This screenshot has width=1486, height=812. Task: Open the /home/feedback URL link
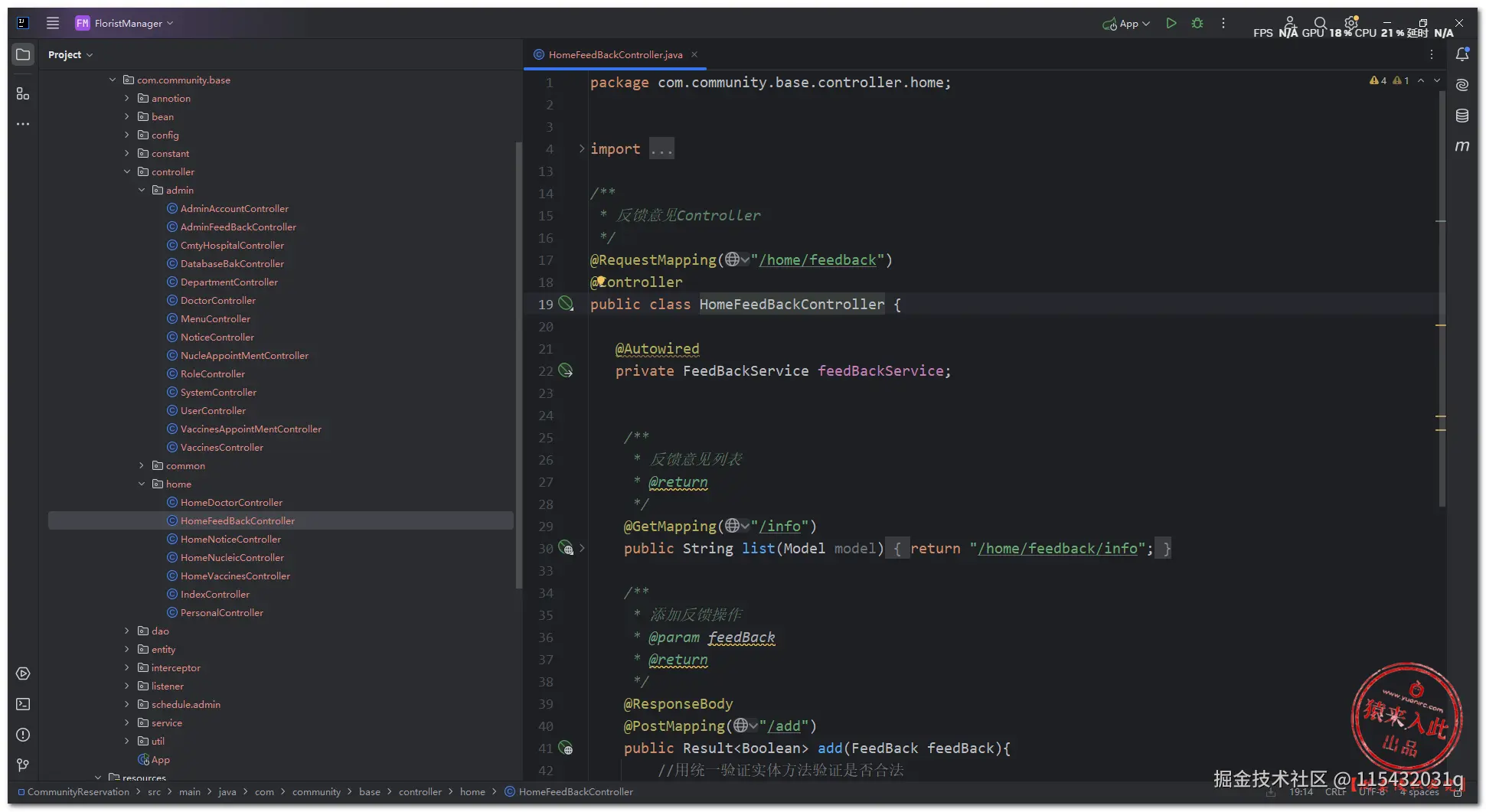pyautogui.click(x=818, y=259)
